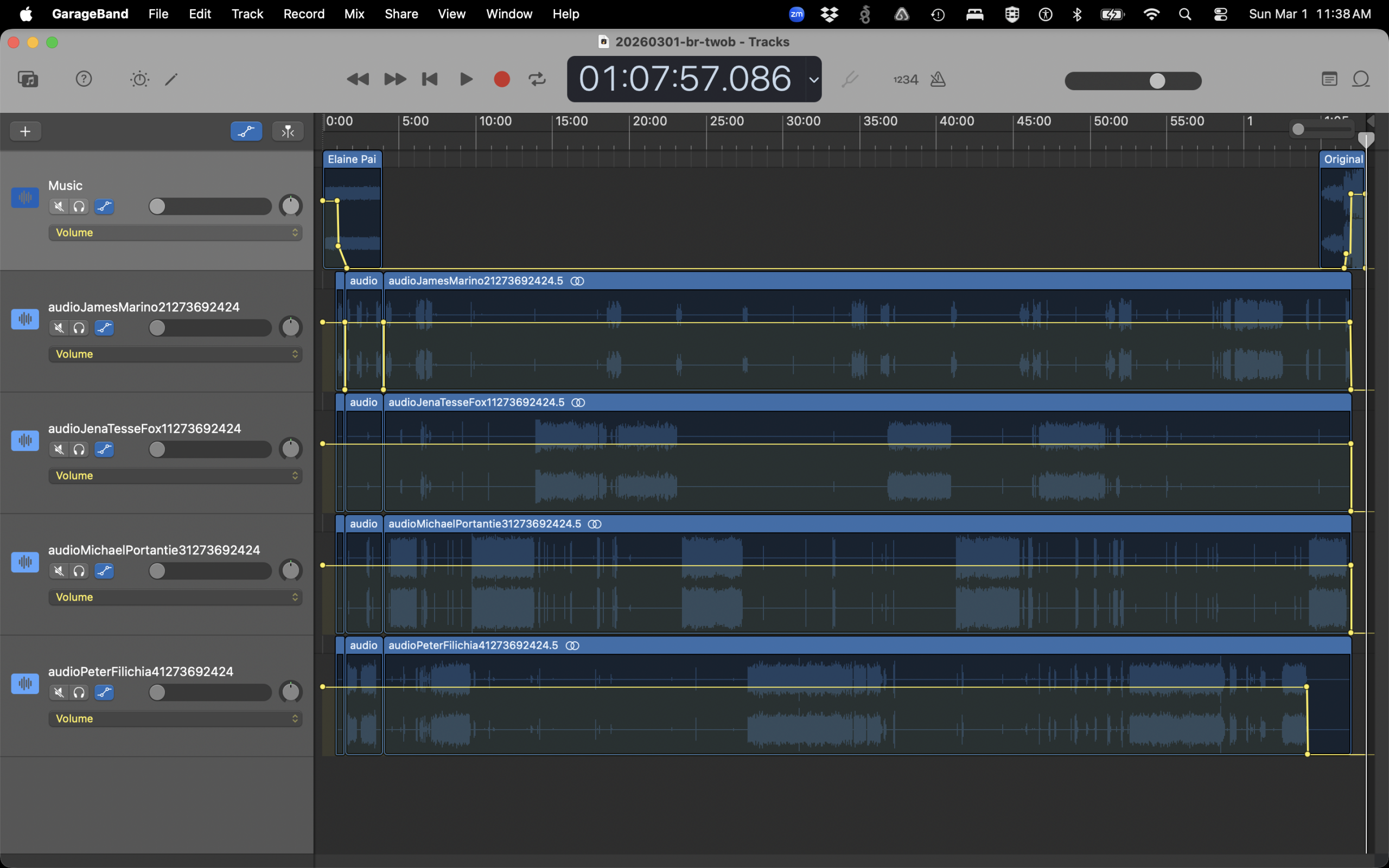1389x868 pixels.
Task: Open the Quick Help question-mark button
Action: (84, 79)
